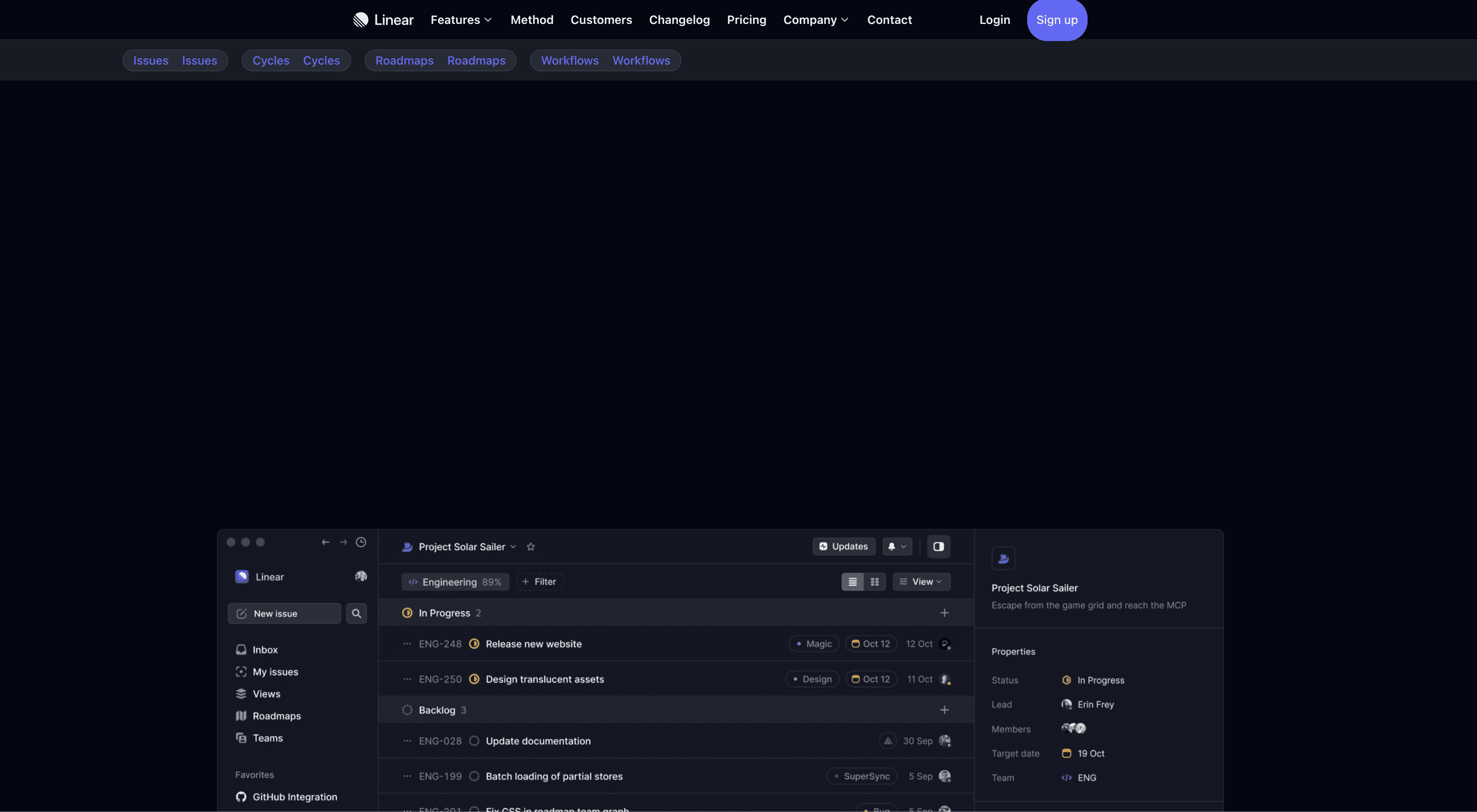Open Views in the sidebar
The width and height of the screenshot is (1477, 812).
(258, 694)
